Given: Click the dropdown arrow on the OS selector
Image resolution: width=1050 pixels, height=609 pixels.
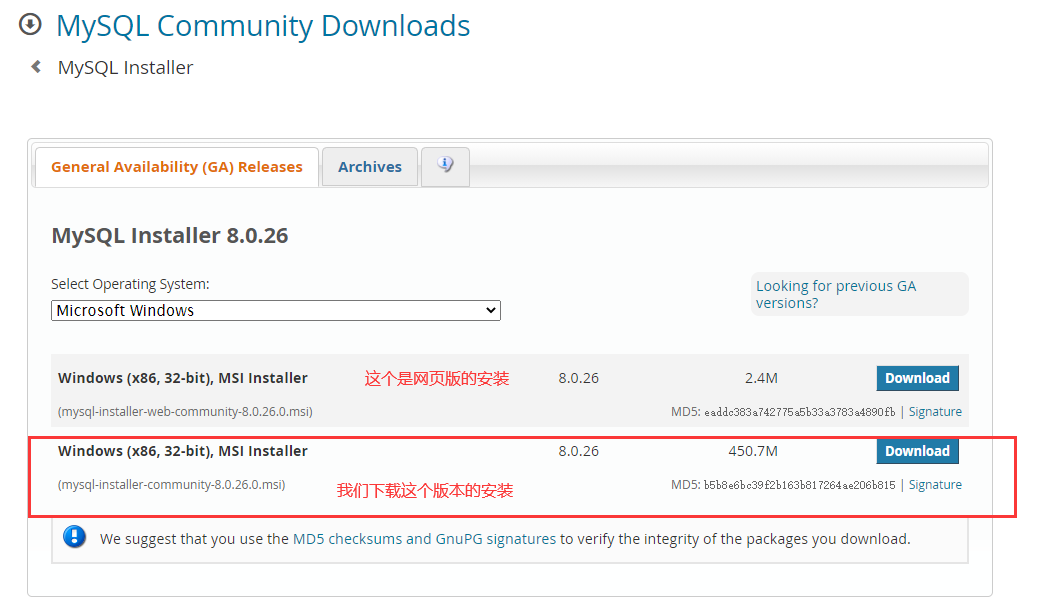Looking at the screenshot, I should (x=489, y=310).
